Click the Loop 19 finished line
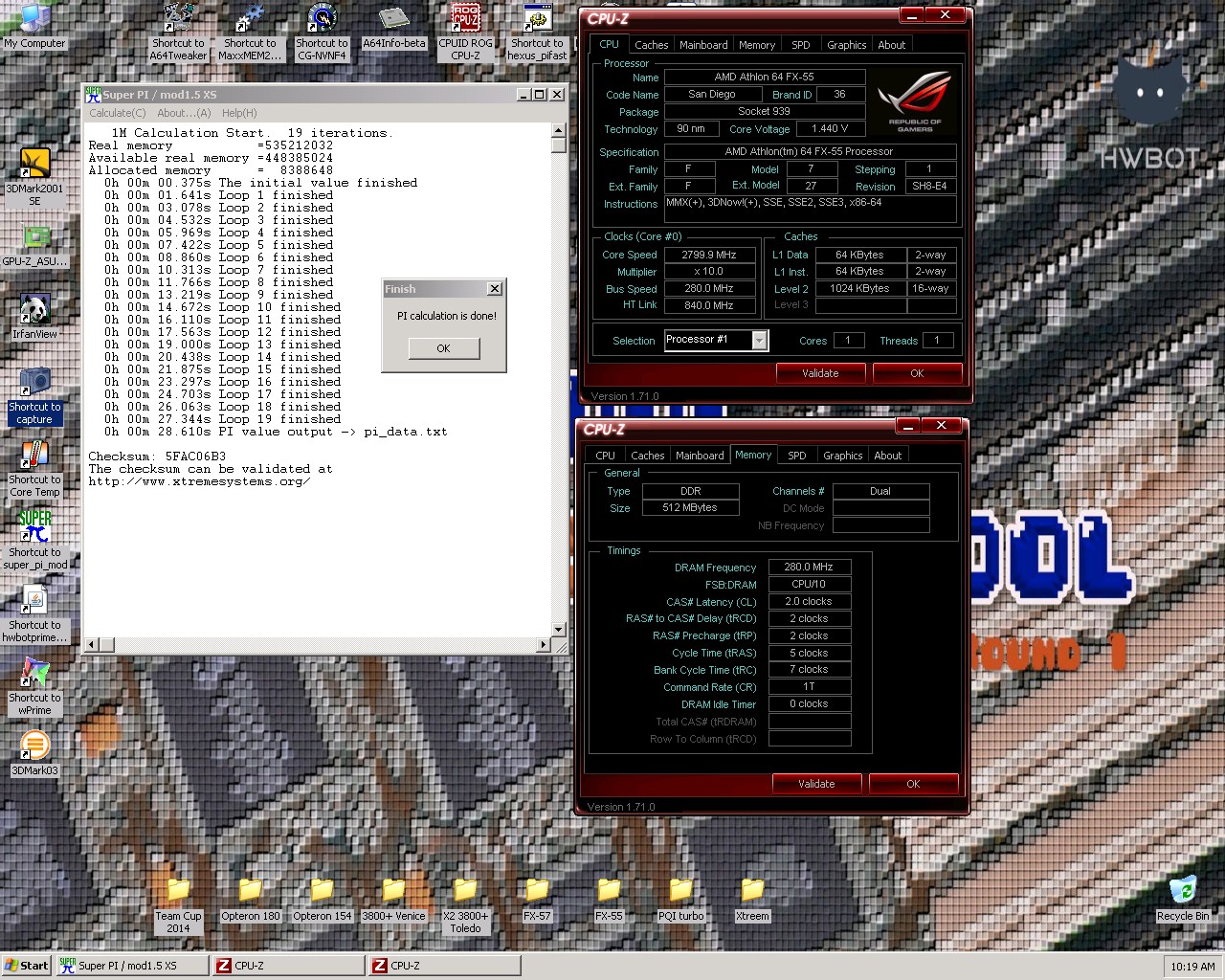This screenshot has height=980, width=1225. point(222,419)
